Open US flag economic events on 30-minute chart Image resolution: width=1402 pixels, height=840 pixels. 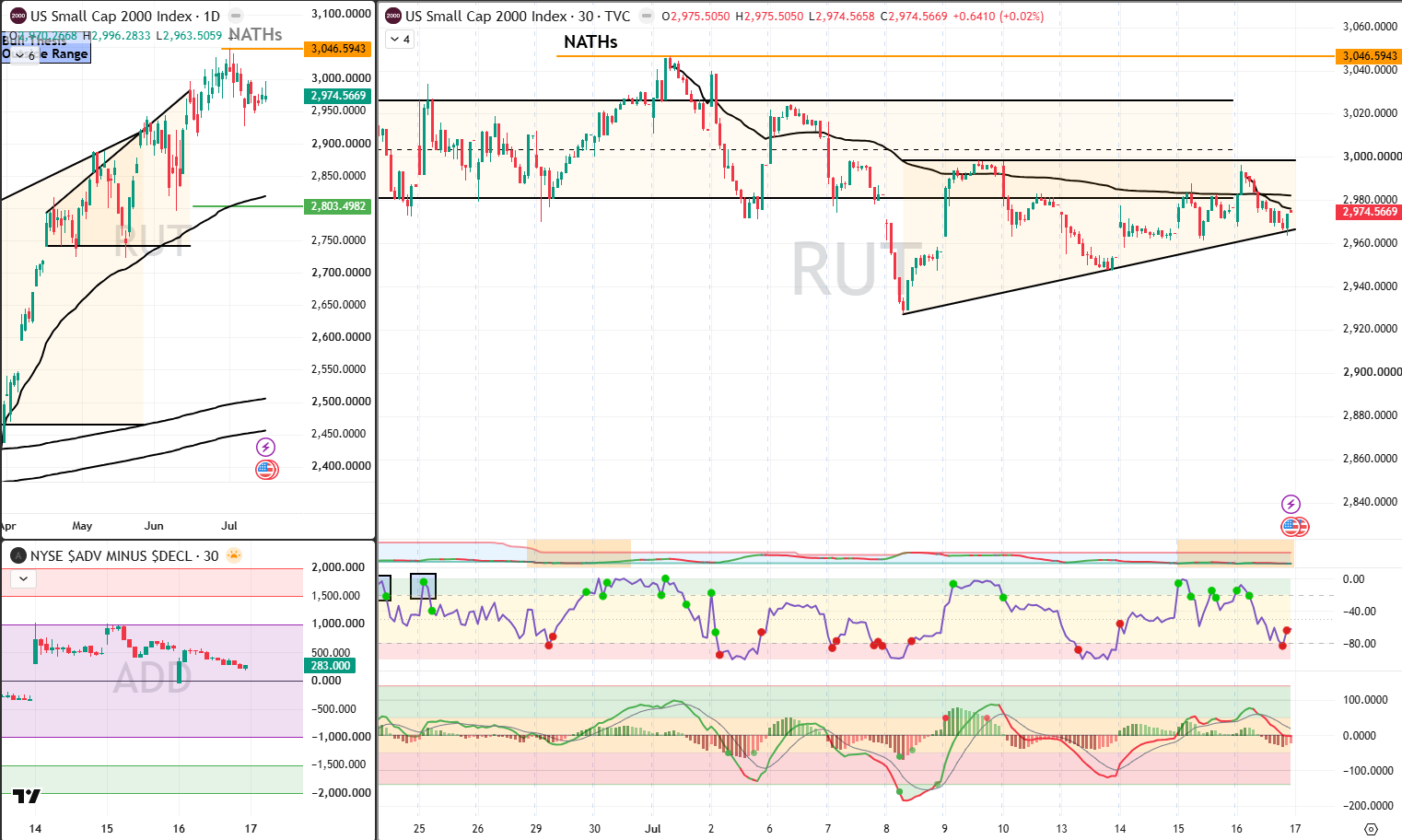pos(1294,527)
